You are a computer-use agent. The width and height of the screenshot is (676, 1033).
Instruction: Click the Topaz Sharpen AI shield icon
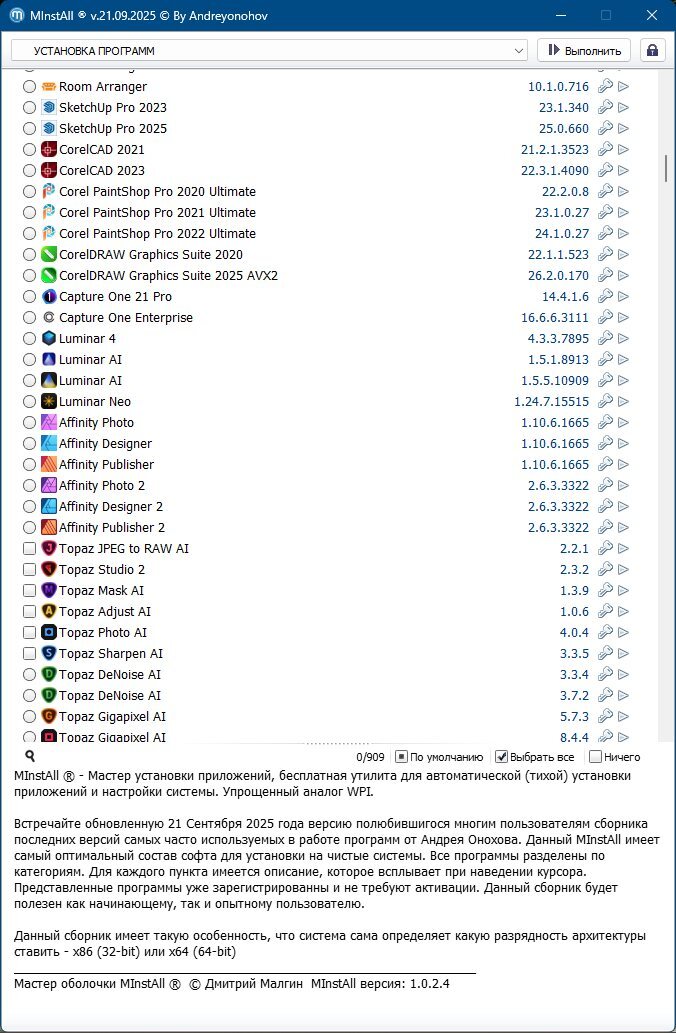[x=50, y=654]
